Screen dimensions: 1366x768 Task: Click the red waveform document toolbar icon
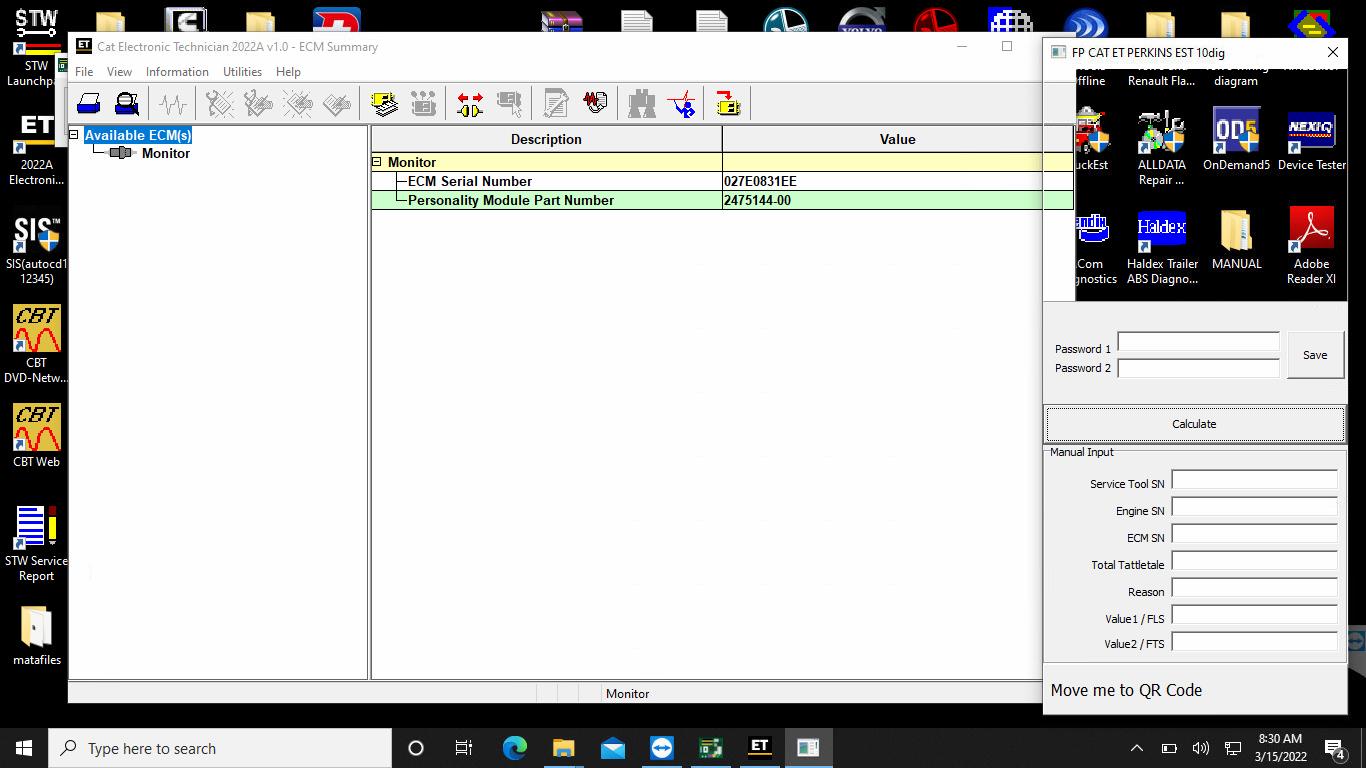point(595,103)
